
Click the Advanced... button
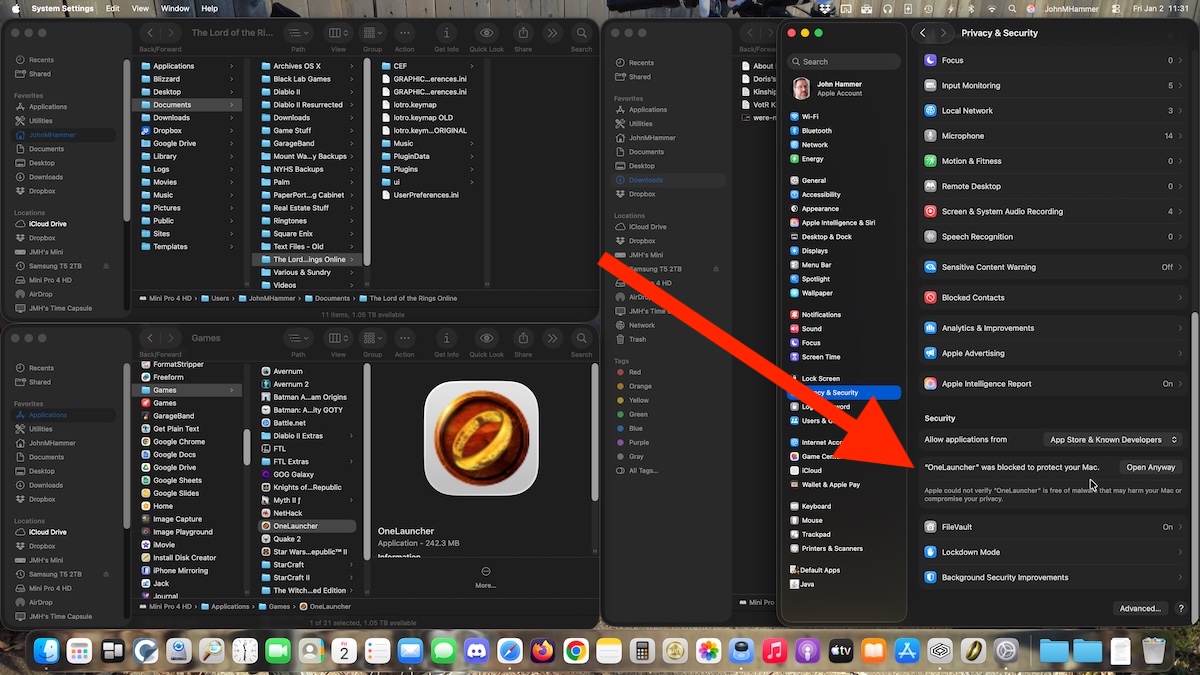(1140, 608)
